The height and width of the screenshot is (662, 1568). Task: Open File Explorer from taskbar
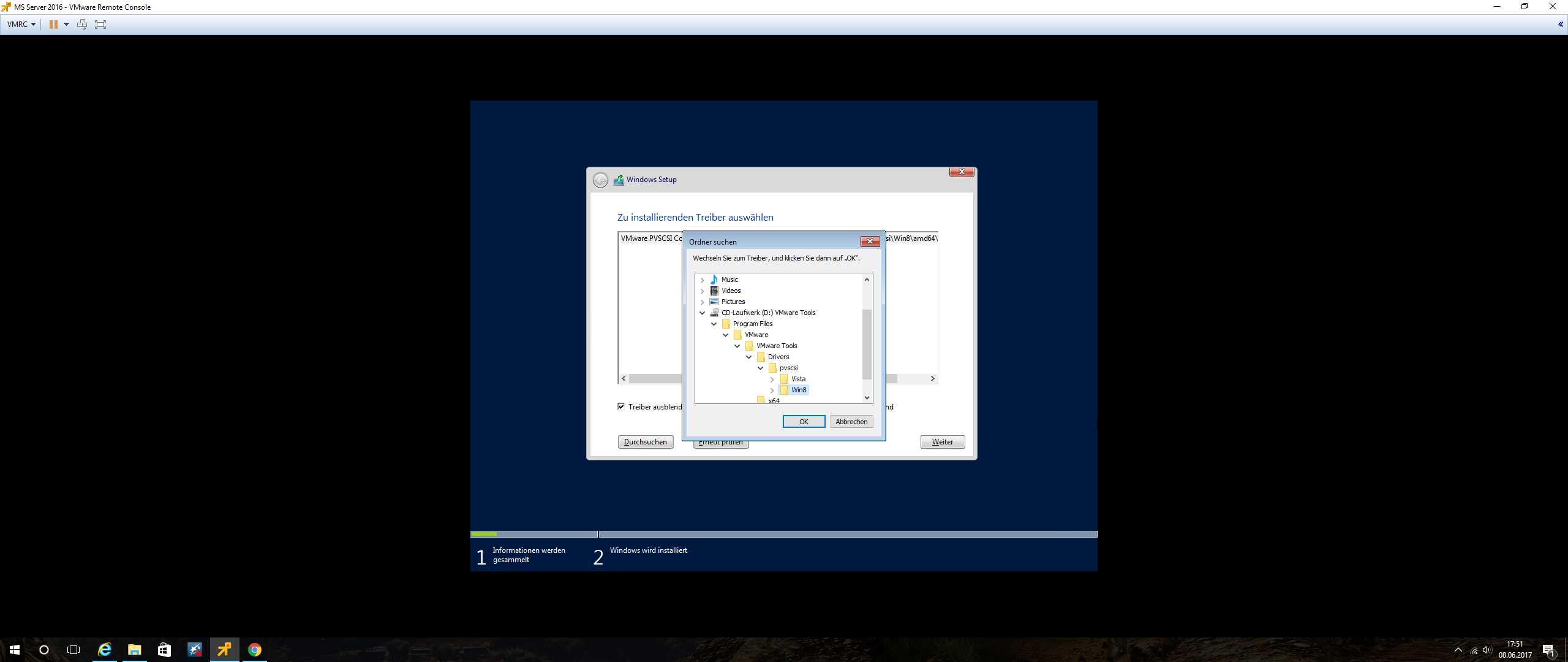pyautogui.click(x=134, y=650)
